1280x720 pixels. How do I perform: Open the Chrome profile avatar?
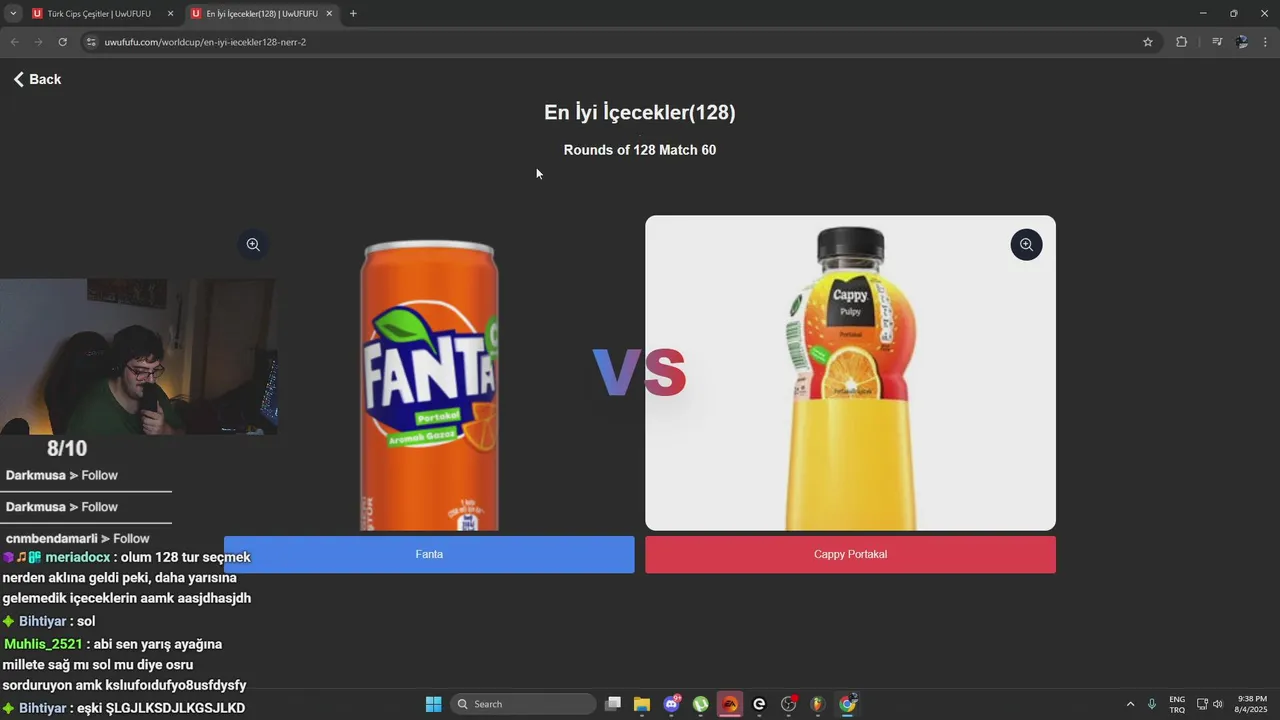[x=1242, y=42]
